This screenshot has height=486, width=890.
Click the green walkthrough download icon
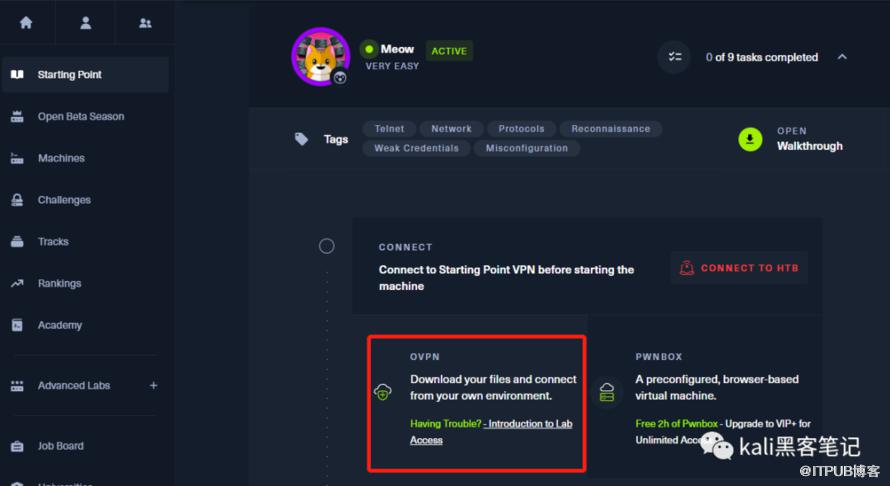point(750,139)
